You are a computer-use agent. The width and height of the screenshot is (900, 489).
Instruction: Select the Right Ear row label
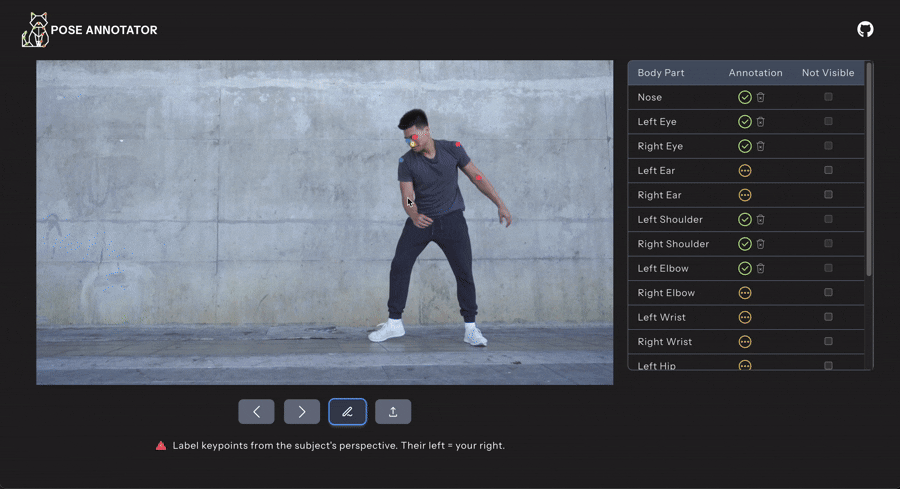(660, 195)
